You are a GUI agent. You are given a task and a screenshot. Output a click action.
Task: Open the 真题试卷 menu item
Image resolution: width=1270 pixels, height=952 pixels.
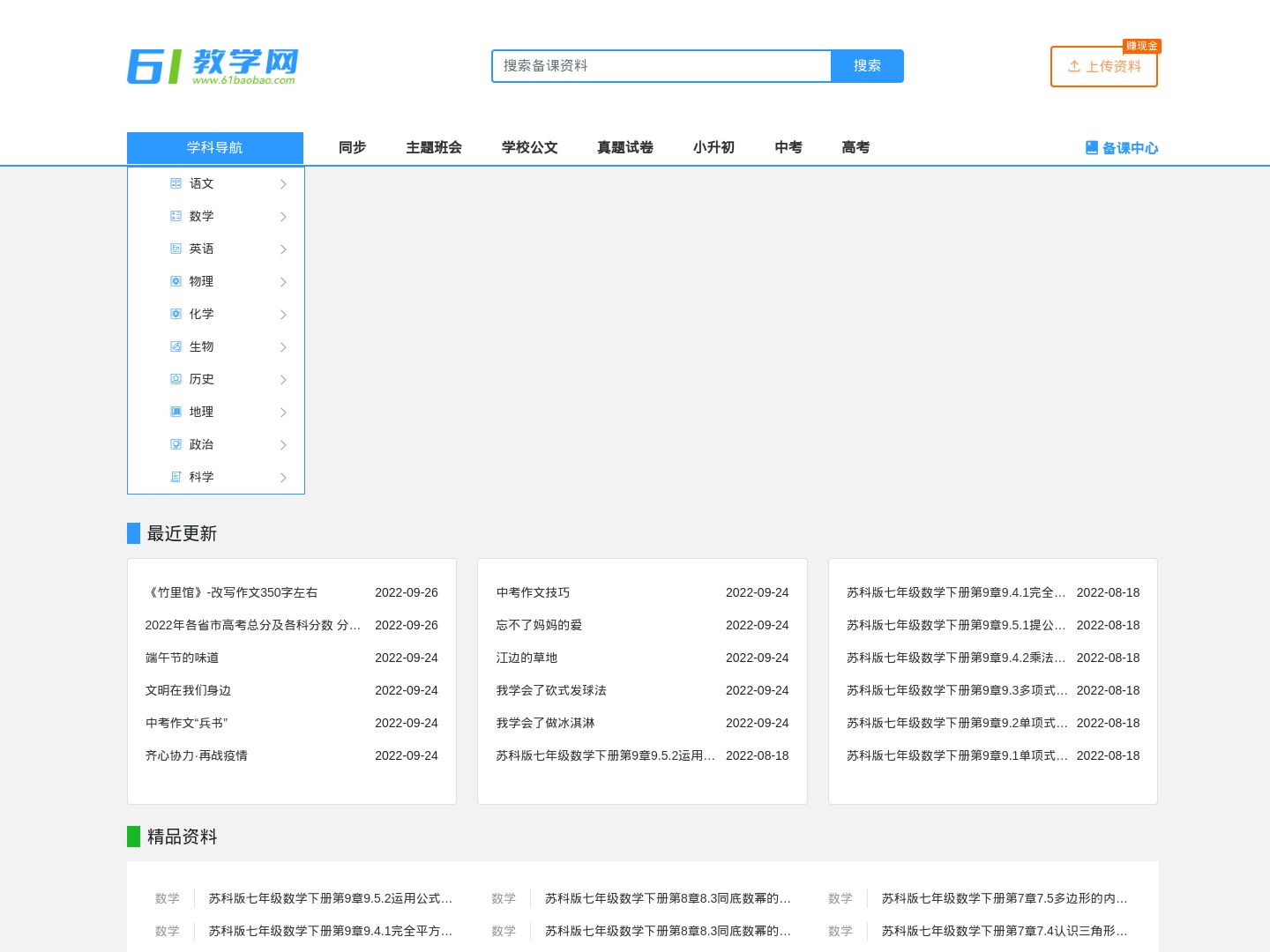tap(625, 147)
